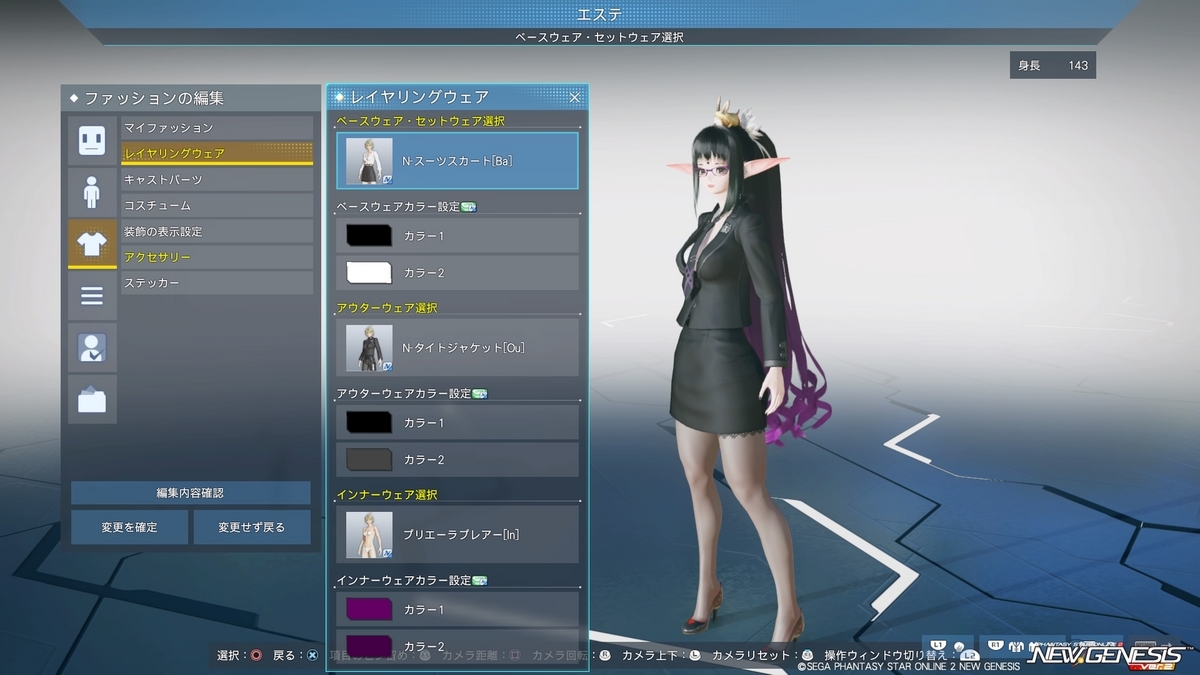Open マイファッション menu entry
Screen dimensions: 1200x675
pos(217,128)
